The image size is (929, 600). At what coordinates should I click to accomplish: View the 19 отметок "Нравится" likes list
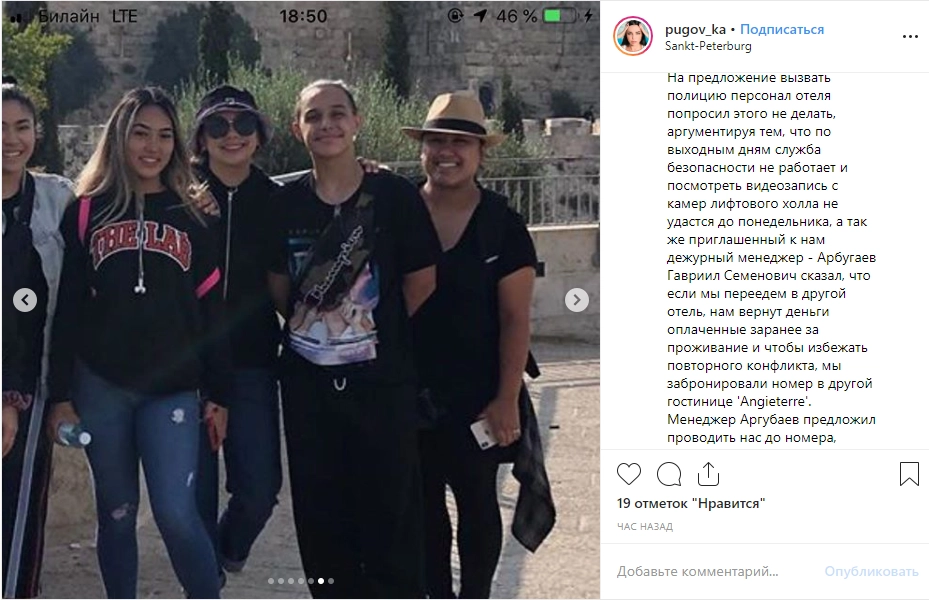click(x=691, y=503)
